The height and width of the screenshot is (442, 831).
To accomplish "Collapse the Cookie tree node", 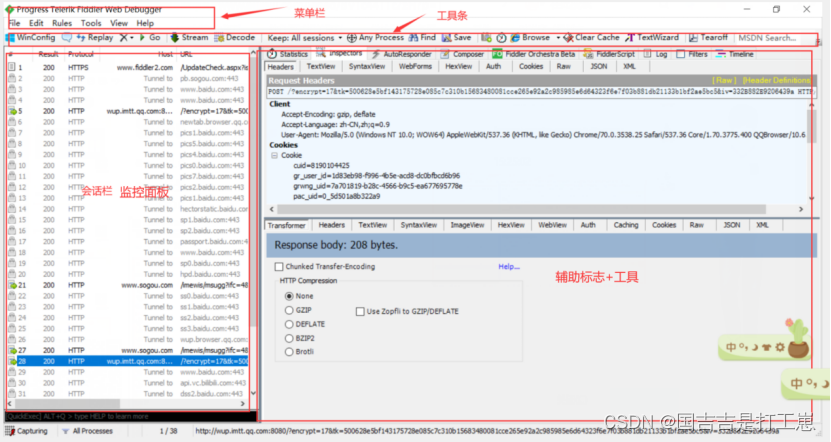I will click(x=274, y=155).
